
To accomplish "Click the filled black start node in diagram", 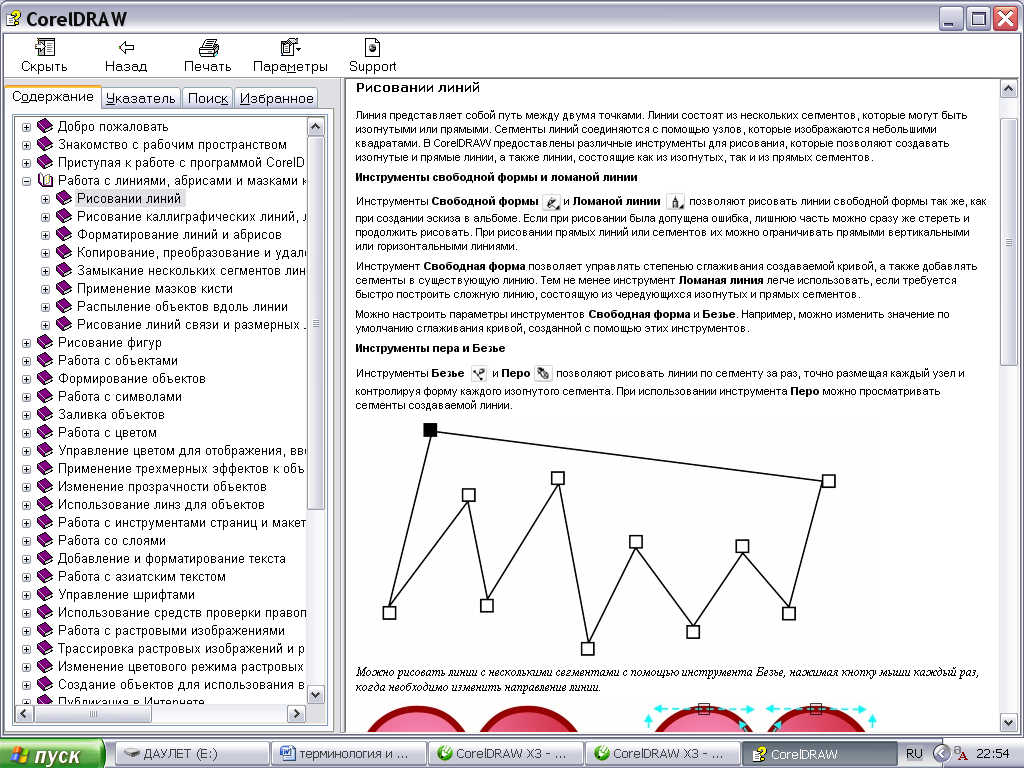I will (x=430, y=430).
